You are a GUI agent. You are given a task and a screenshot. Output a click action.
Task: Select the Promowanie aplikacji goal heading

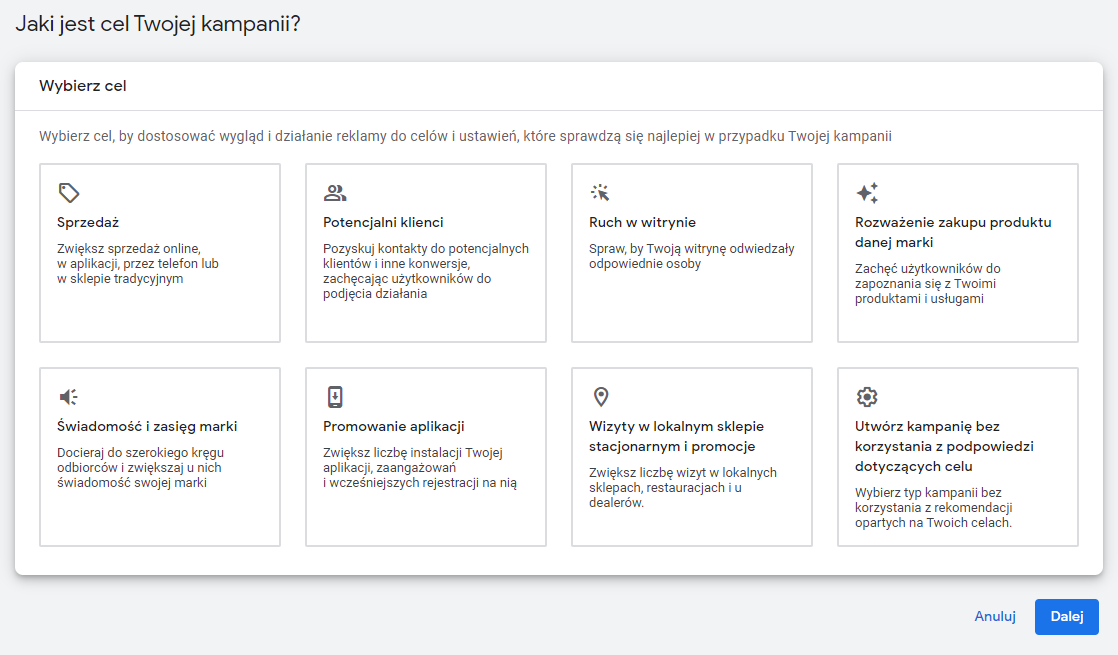point(394,426)
